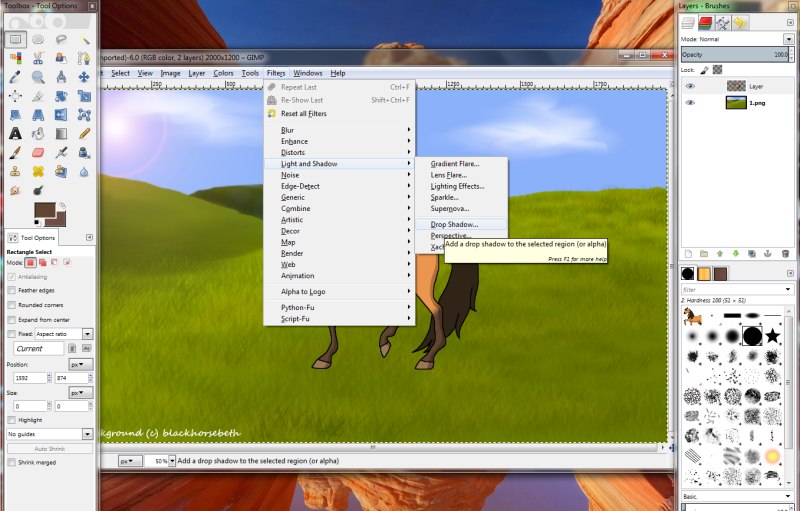
Task: Select the Scale tool
Action: coord(84,96)
